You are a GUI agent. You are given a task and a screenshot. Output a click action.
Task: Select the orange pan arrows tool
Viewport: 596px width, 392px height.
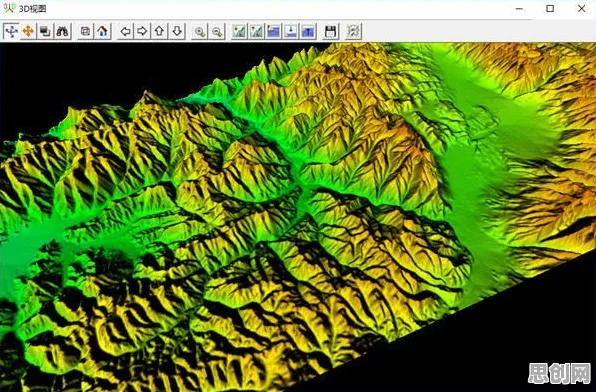[x=28, y=31]
